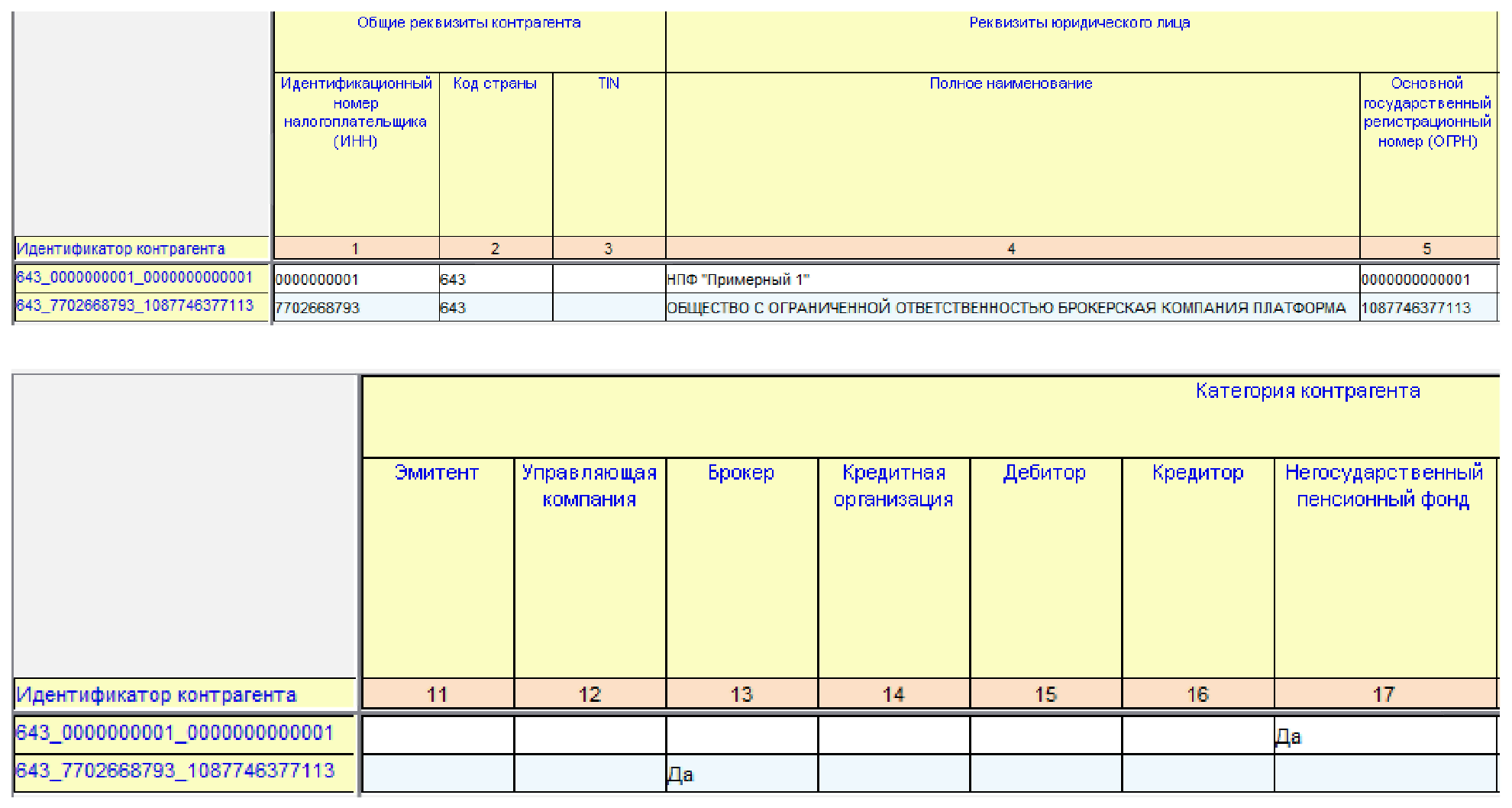Click 'Да' in Негосударственный пенсионный фонд column

(x=1288, y=736)
